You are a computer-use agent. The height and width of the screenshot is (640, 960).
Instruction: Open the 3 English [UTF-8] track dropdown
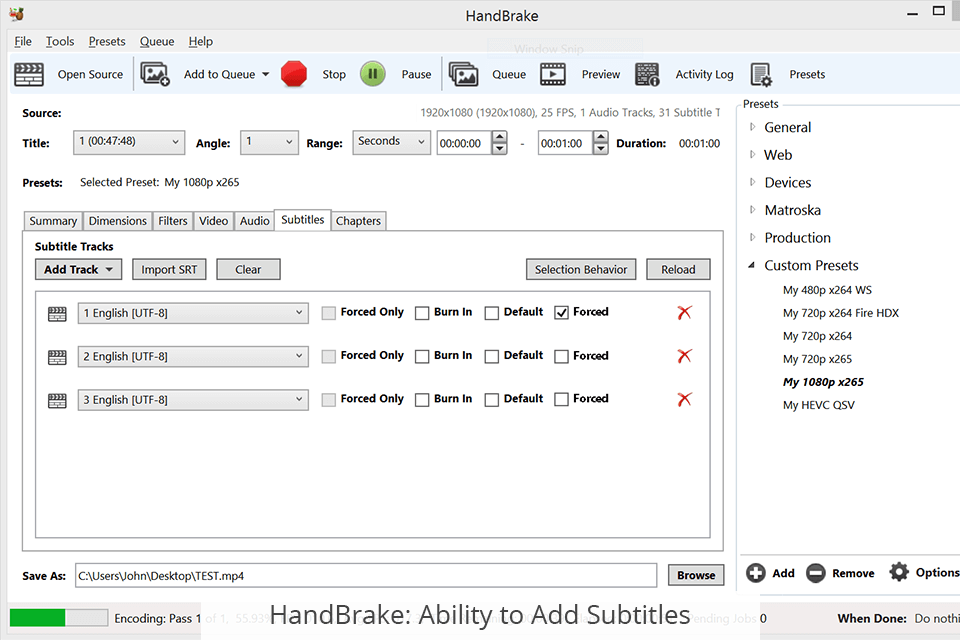[193, 400]
